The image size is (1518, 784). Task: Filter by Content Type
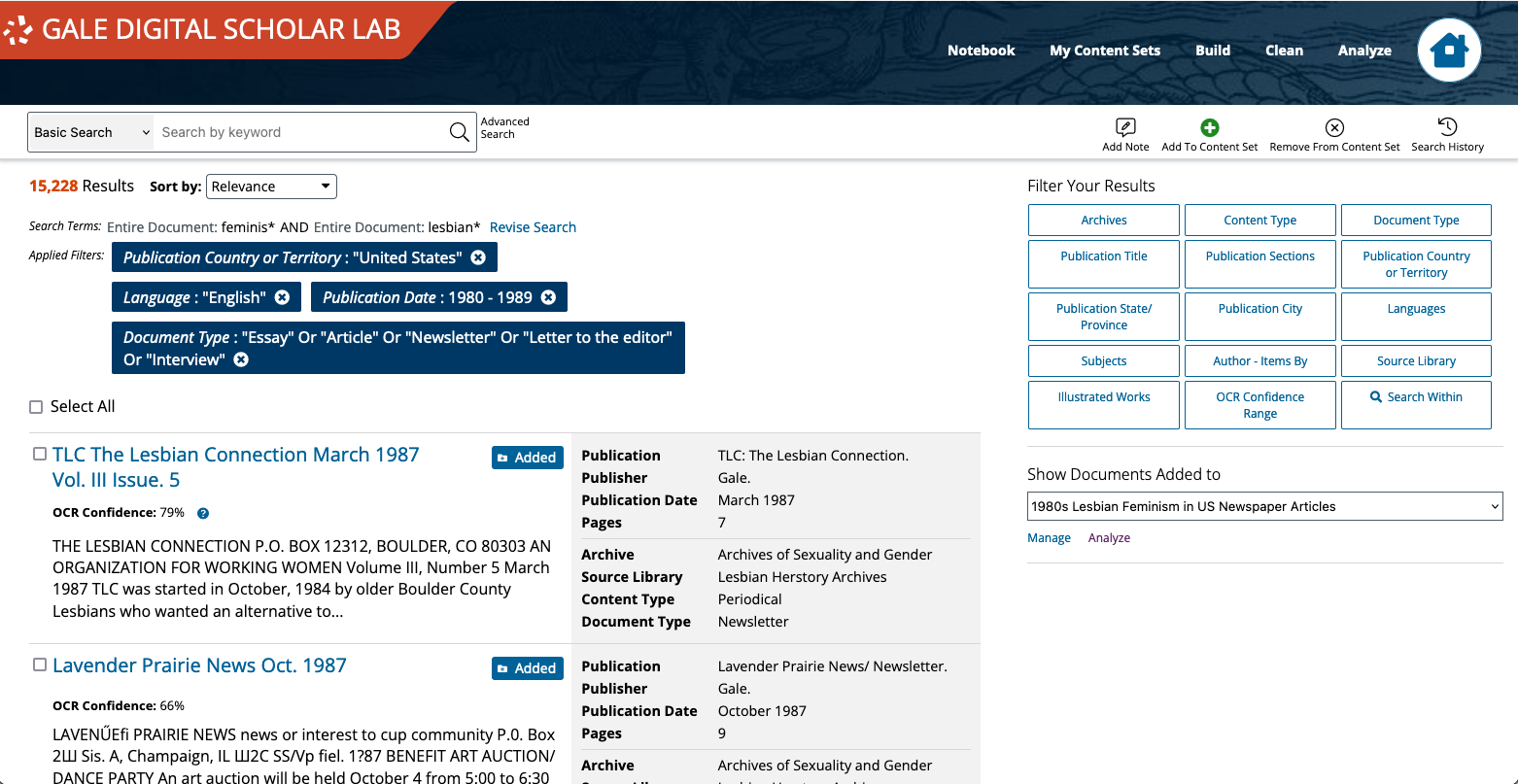[1260, 220]
